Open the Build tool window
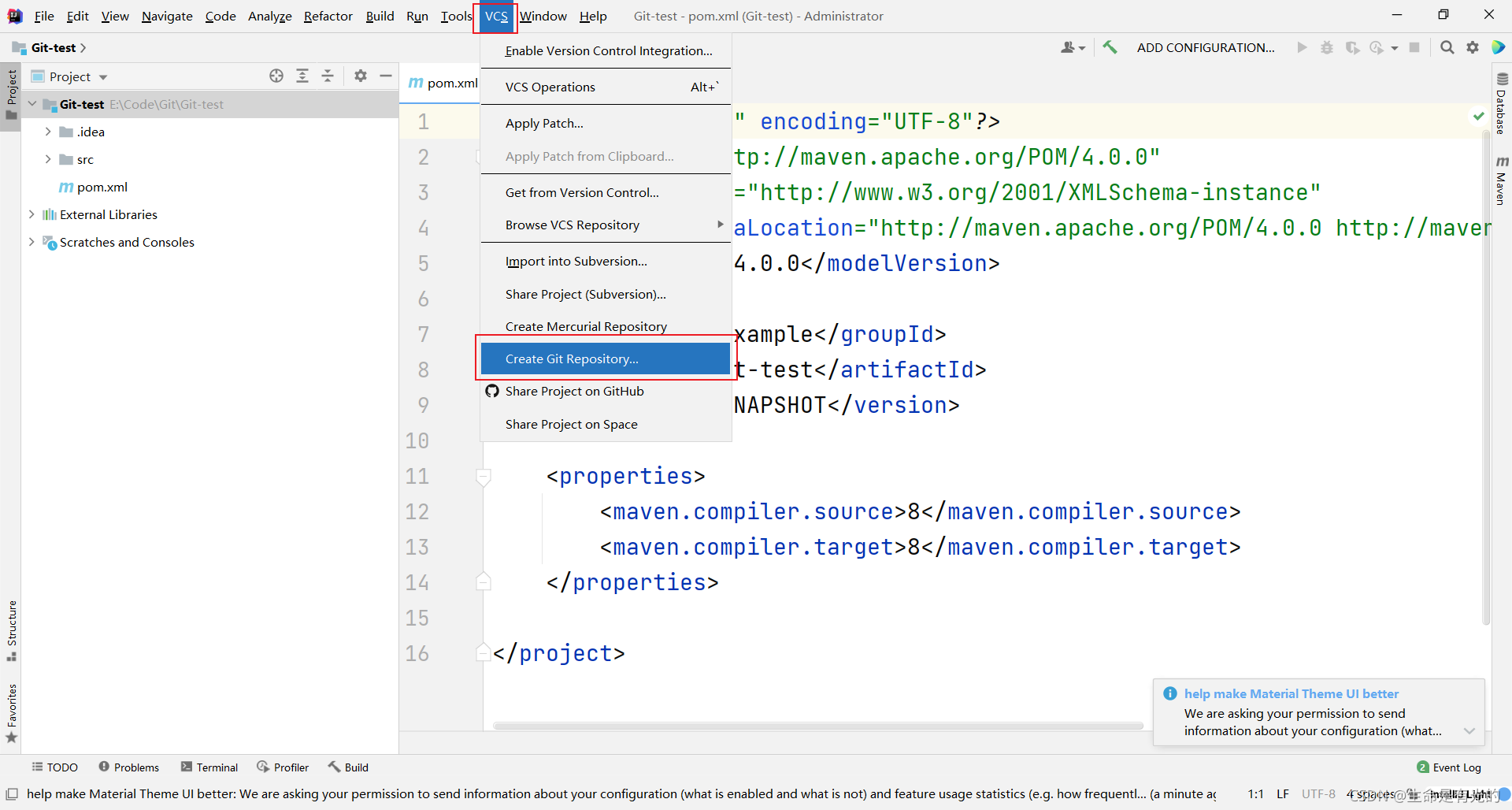 pos(348,767)
